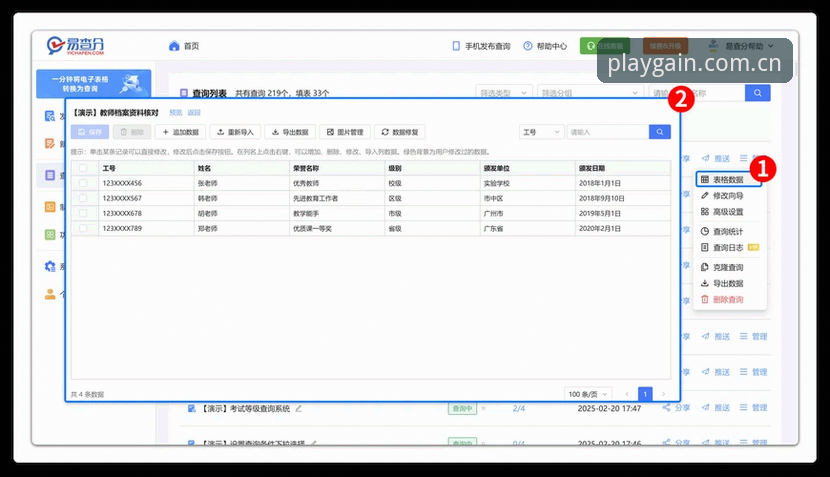Click the 克隆查询 copy icon
The image size is (830, 477).
705,267
